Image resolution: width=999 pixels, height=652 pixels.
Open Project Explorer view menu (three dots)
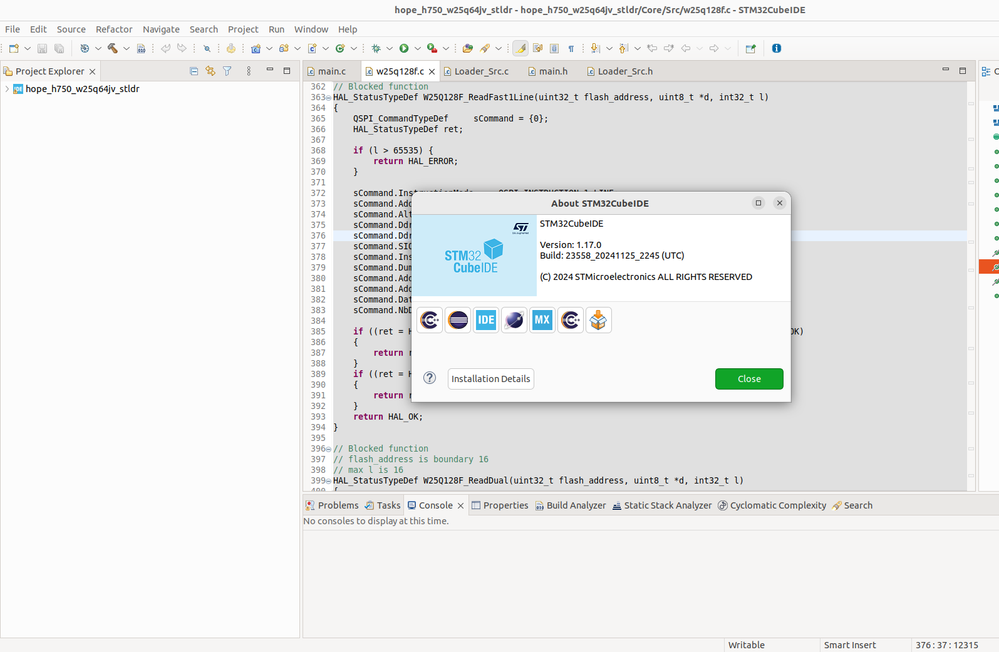[248, 71]
